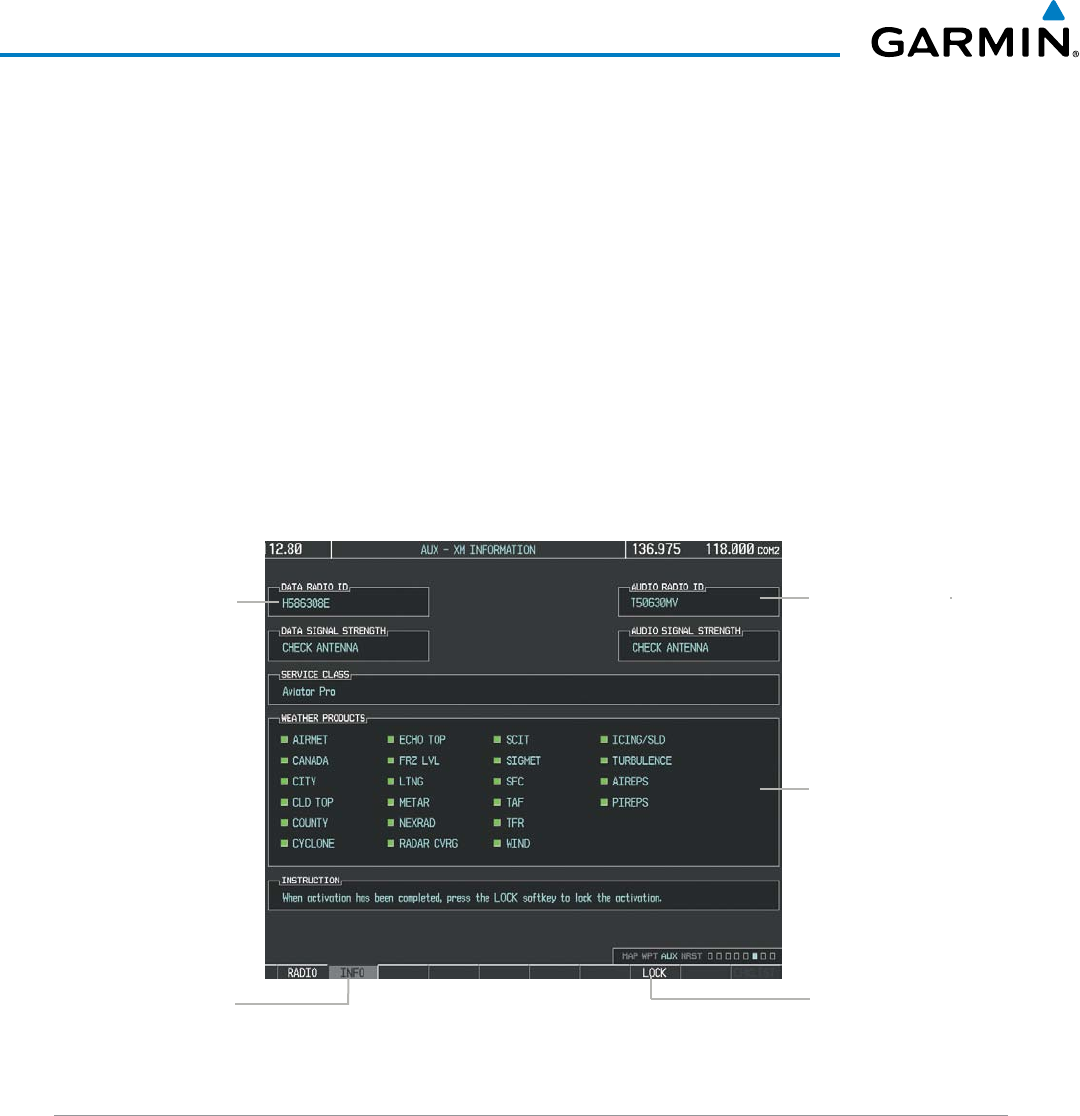Click the Data Radio ID value H586308E
1080x1116 pixels.
pyautogui.click(x=305, y=603)
